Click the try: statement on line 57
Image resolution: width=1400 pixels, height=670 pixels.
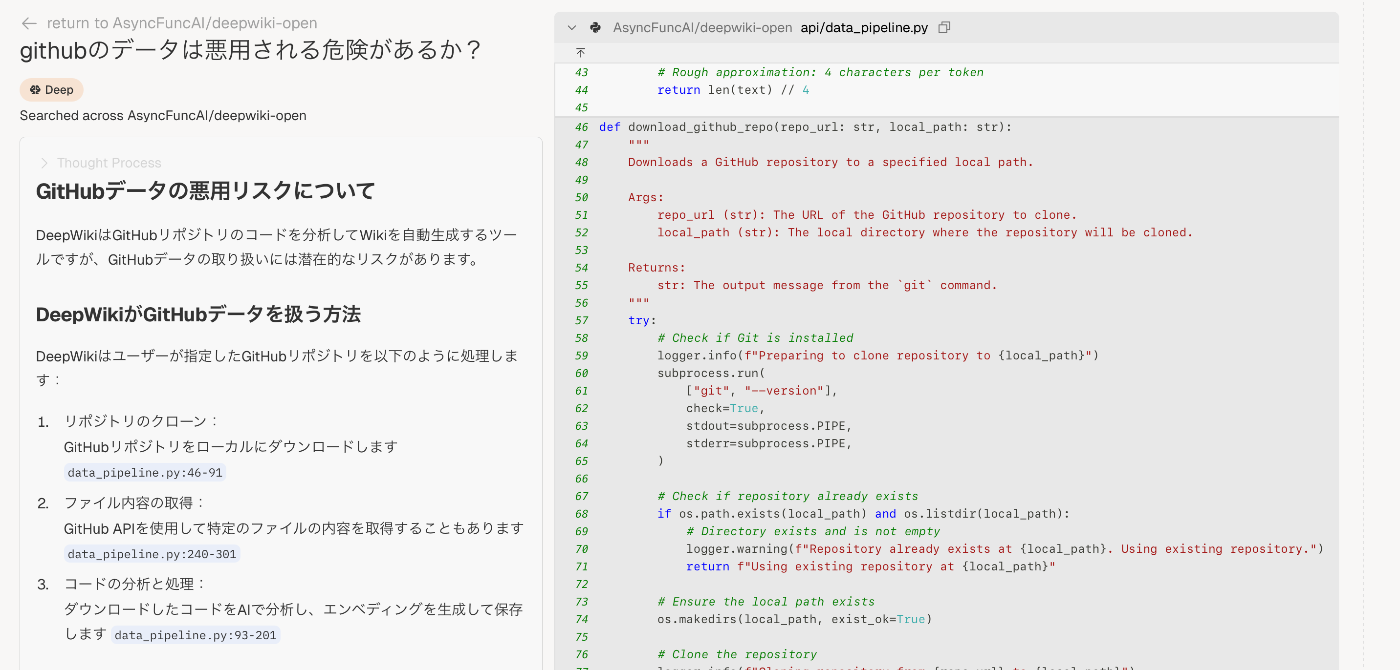coord(642,320)
